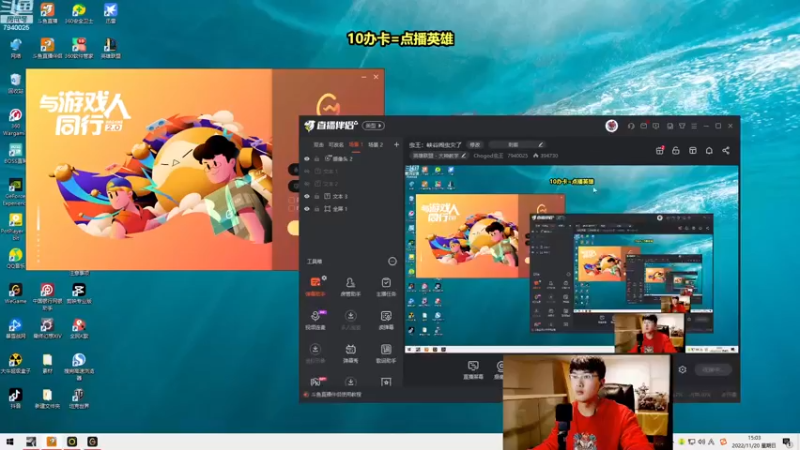Open the 主播任务 tool icon
Image resolution: width=800 pixels, height=450 pixels.
coord(386,286)
